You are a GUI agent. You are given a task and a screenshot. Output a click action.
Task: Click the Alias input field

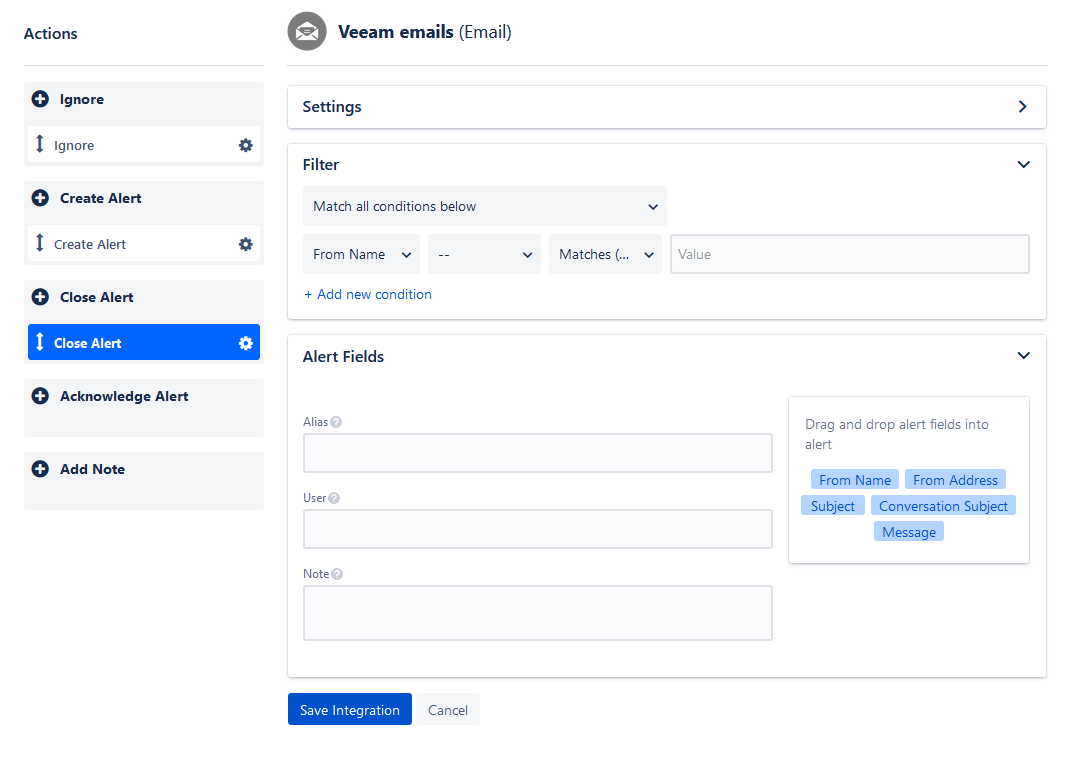pyautogui.click(x=538, y=453)
